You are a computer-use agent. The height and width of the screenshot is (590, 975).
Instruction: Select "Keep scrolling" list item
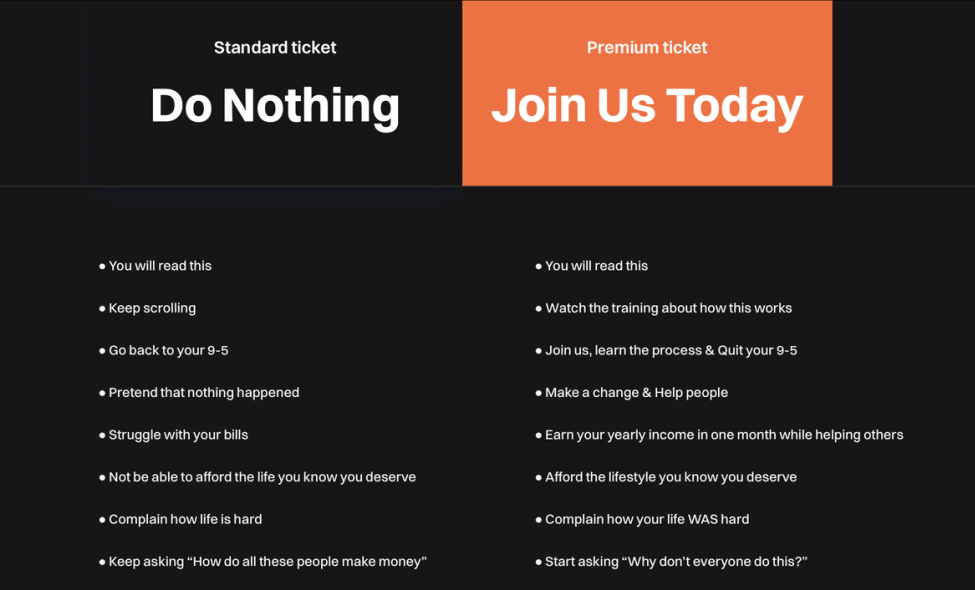147,308
